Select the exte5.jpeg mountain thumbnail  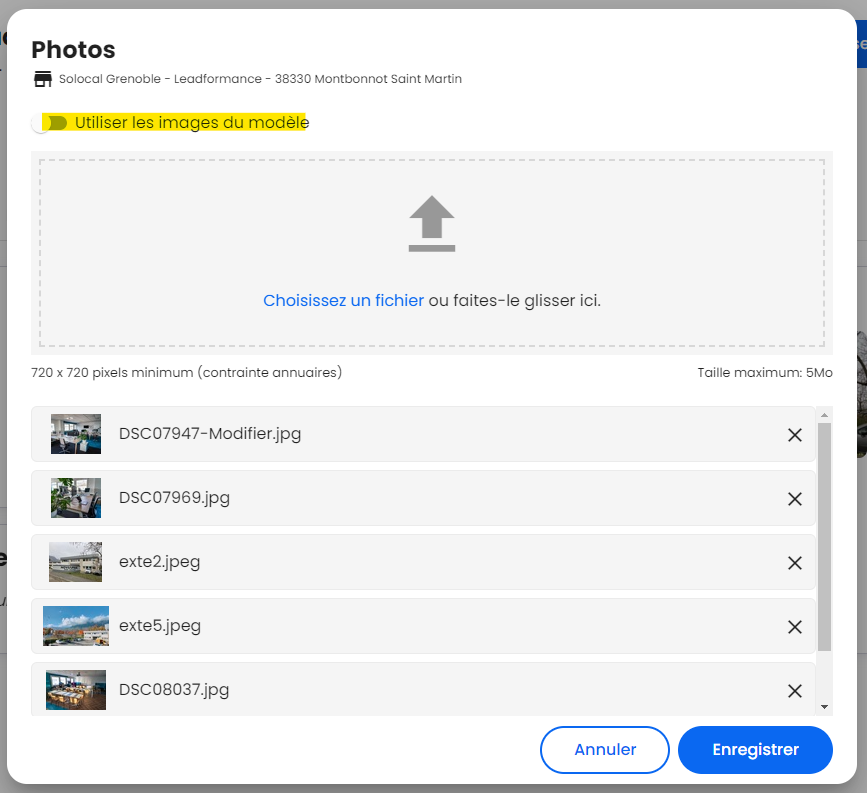click(x=76, y=626)
